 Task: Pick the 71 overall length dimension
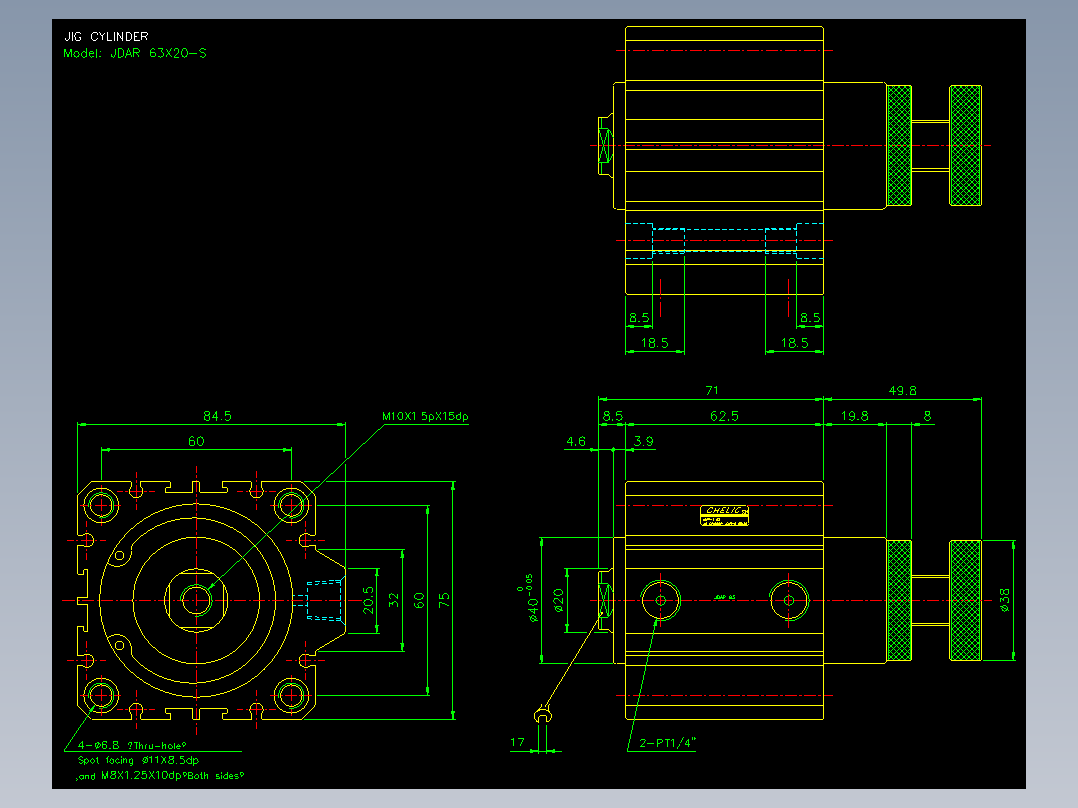712,391
